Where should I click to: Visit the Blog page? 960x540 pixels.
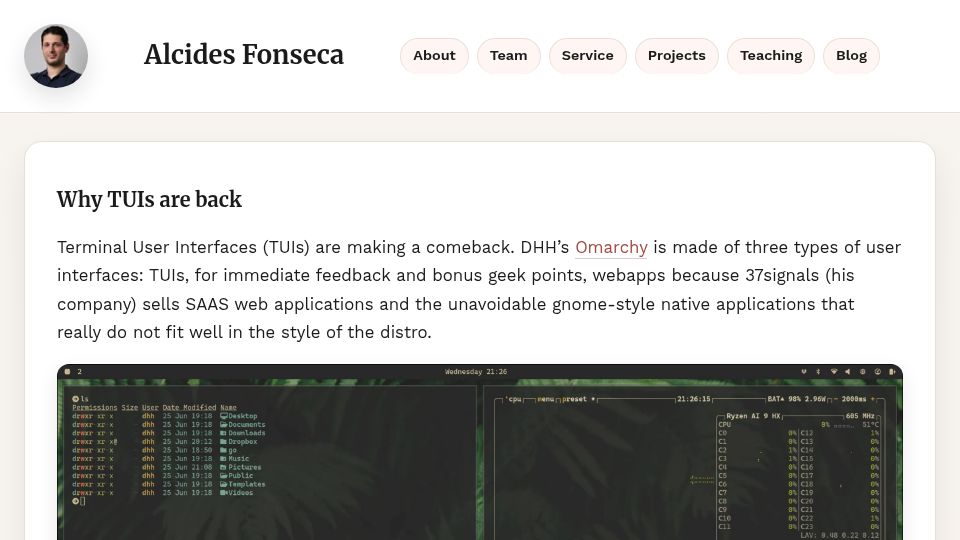851,56
